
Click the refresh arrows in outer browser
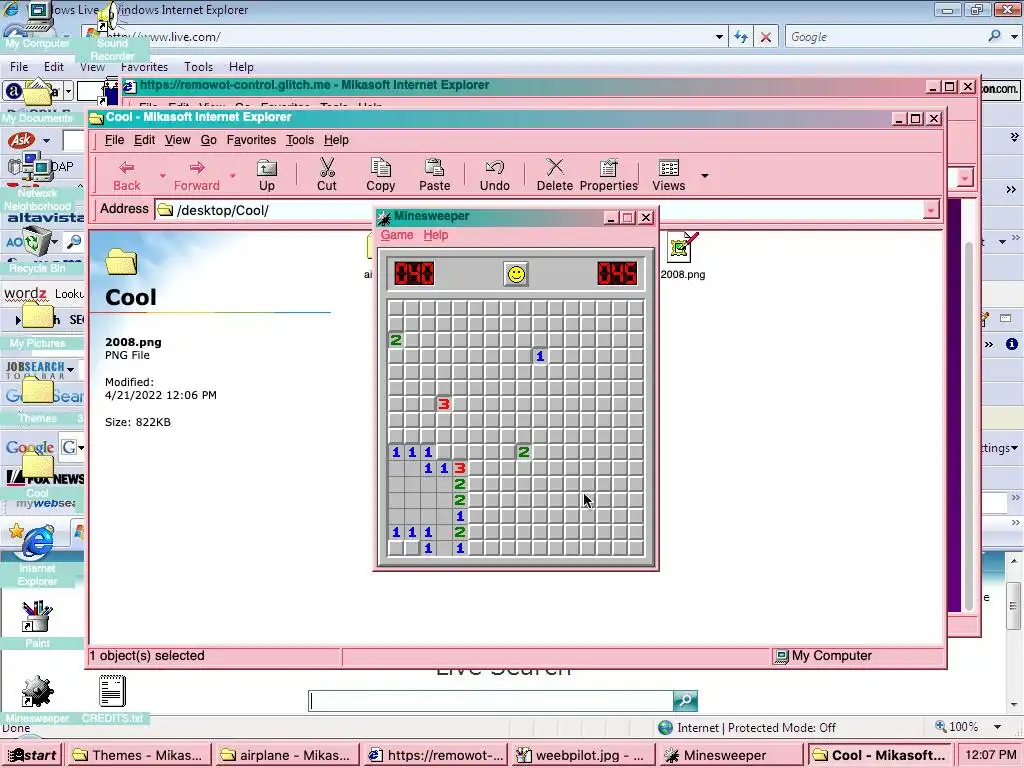741,37
